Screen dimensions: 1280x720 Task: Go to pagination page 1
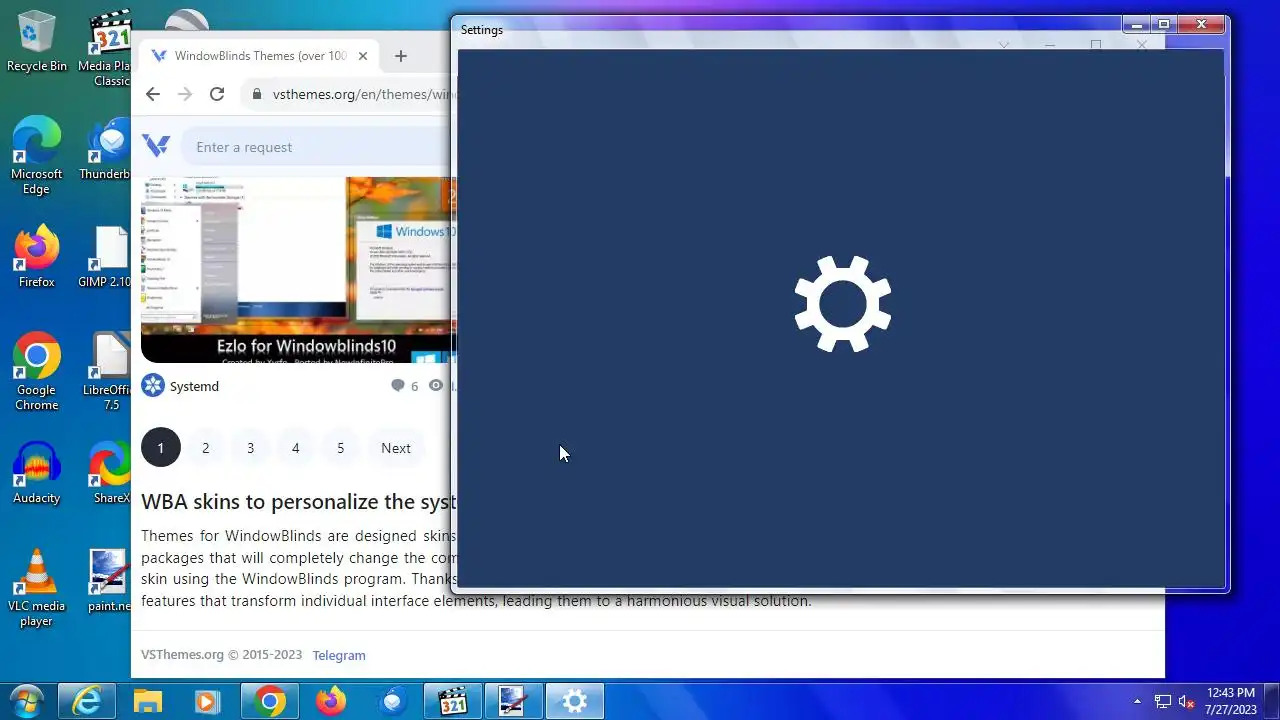(160, 448)
